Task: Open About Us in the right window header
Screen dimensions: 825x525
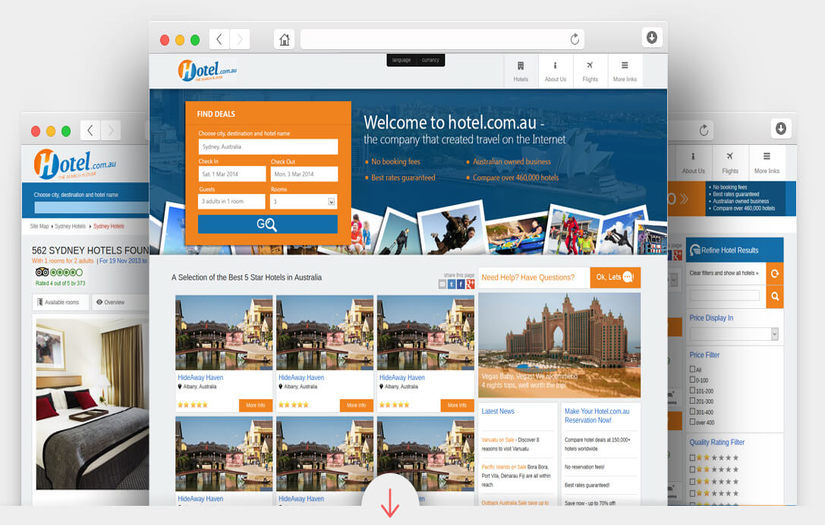Action: pyautogui.click(x=693, y=163)
